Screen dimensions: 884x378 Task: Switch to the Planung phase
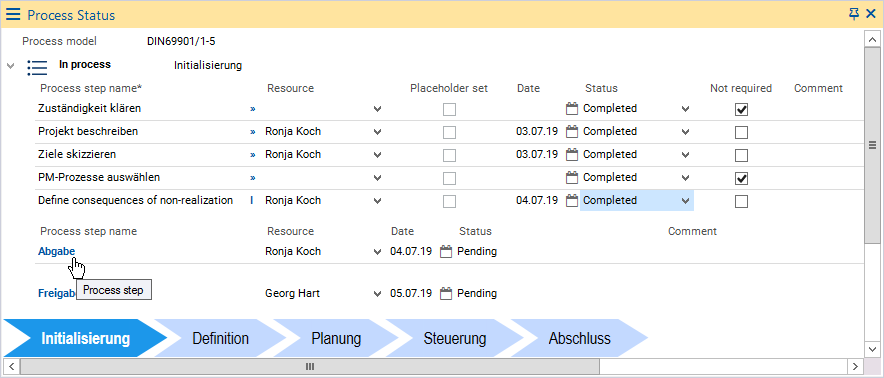click(x=336, y=339)
